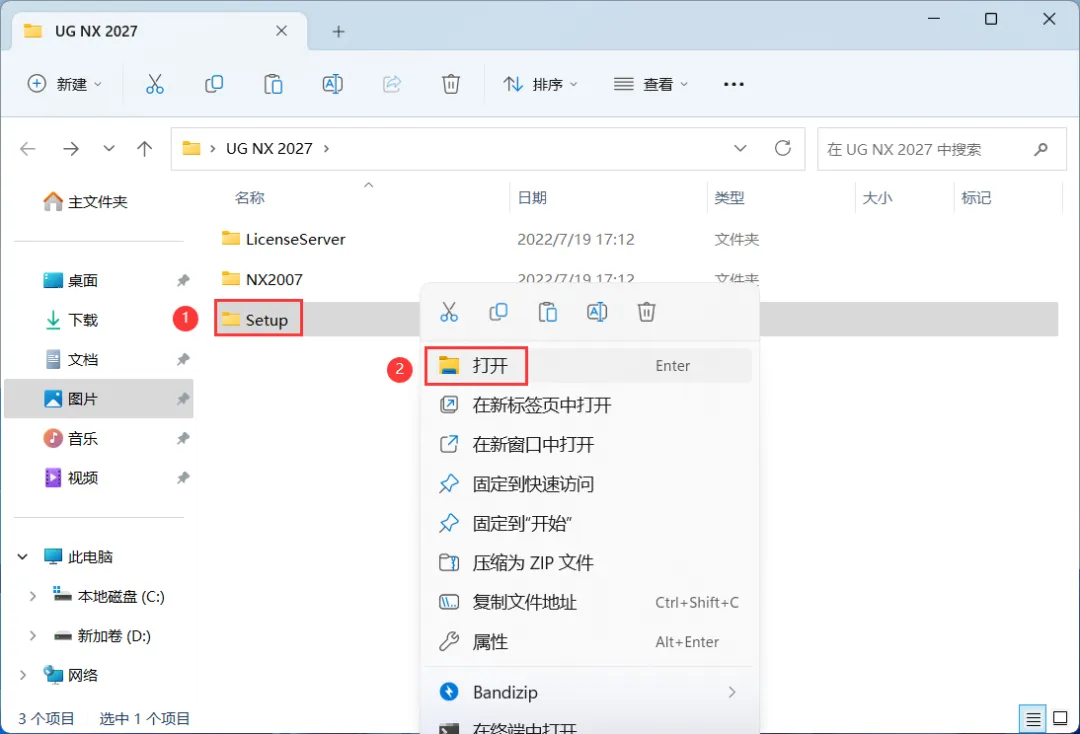The height and width of the screenshot is (734, 1080).
Task: Open 属性 from the context menu
Action: (x=588, y=642)
